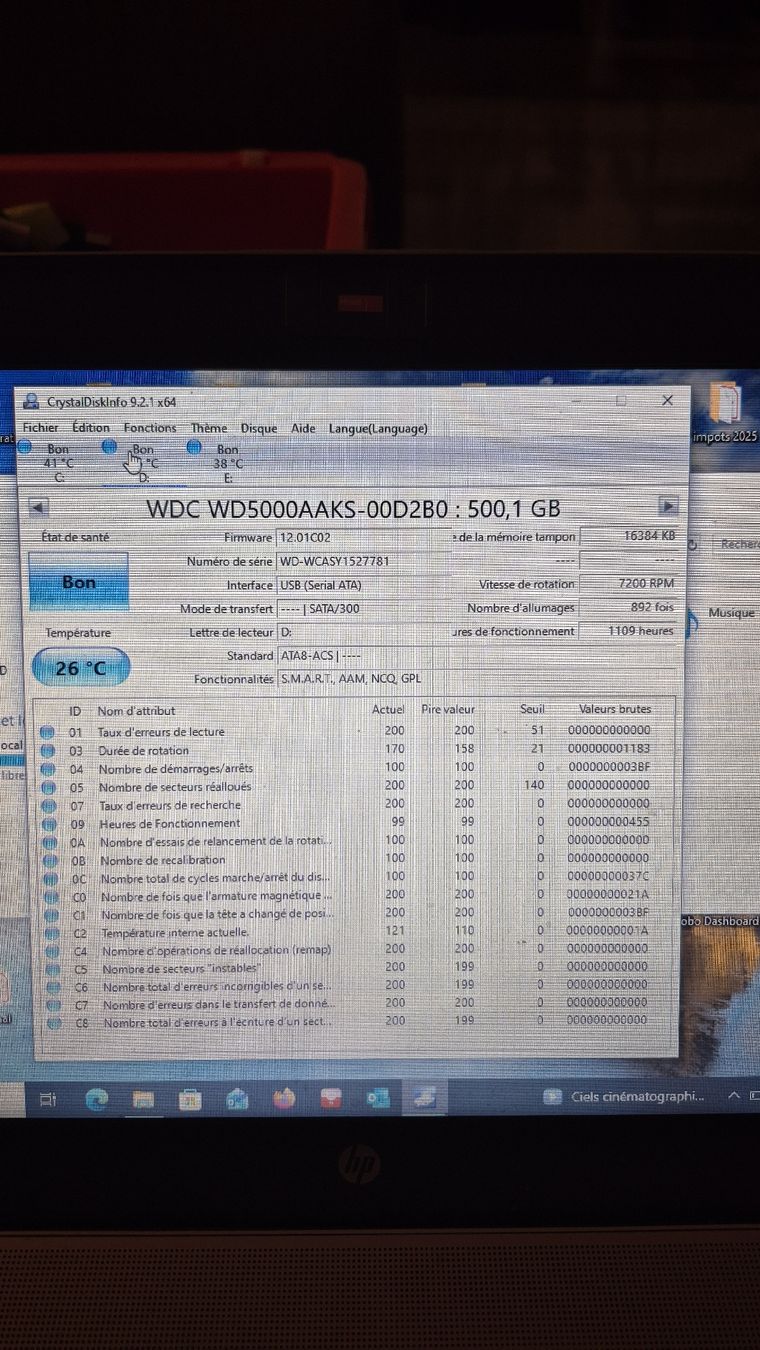Click the ID column header
Viewport: 760px width, 1350px height.
[x=75, y=711]
